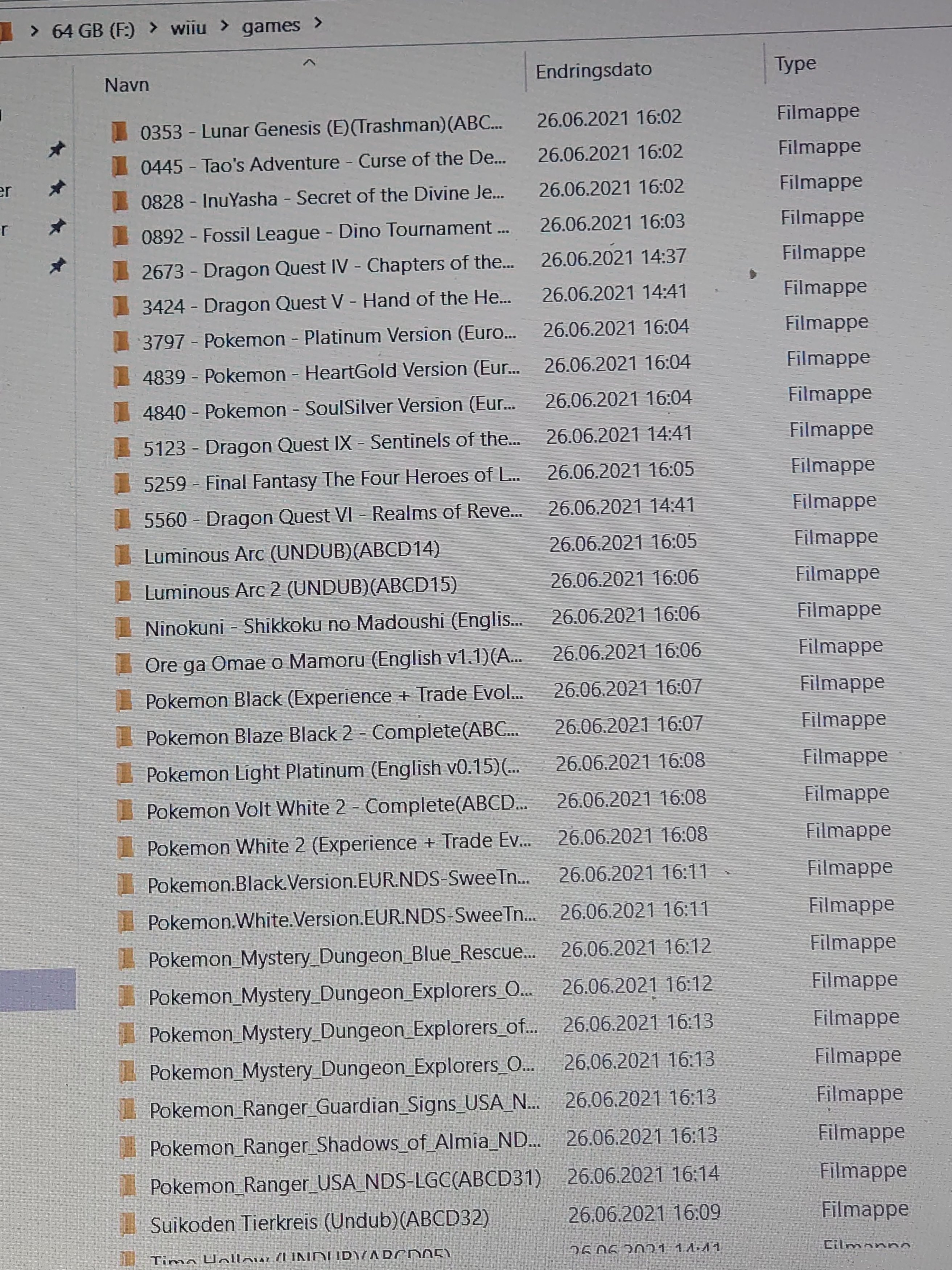Viewport: 952px width, 1270px height.
Task: Click the sort arrow above Navn column
Action: (309, 62)
